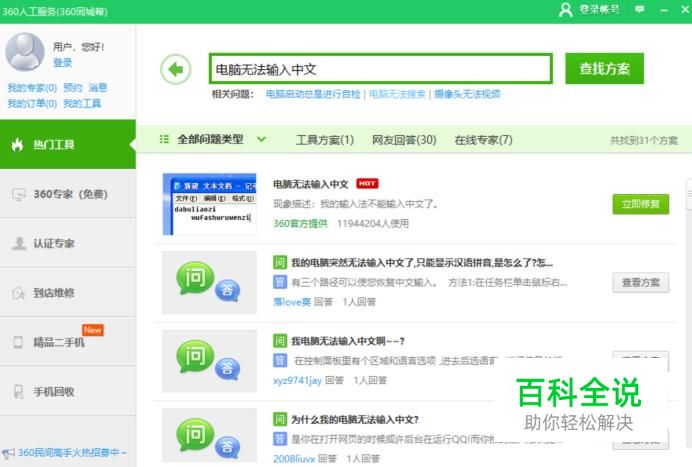692x467 pixels.
Task: Open the feedback message icon in title bar
Action: pos(639,9)
